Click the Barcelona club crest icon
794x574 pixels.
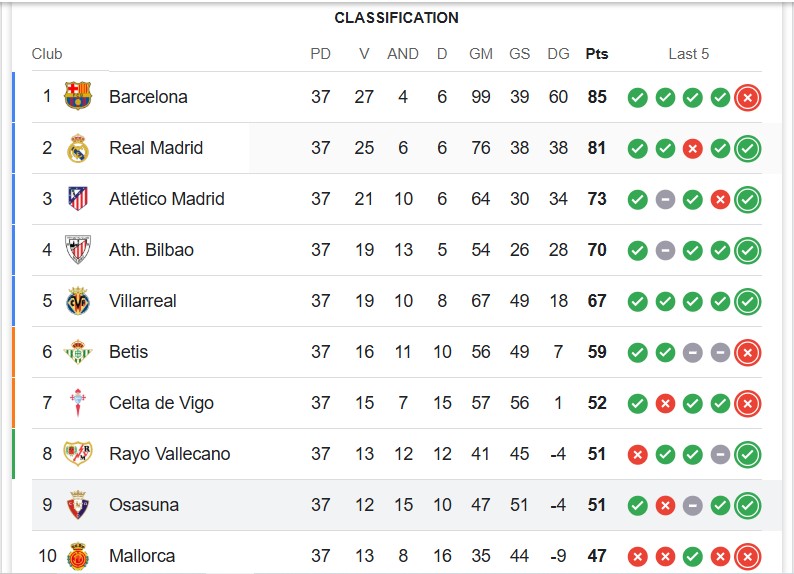point(77,96)
